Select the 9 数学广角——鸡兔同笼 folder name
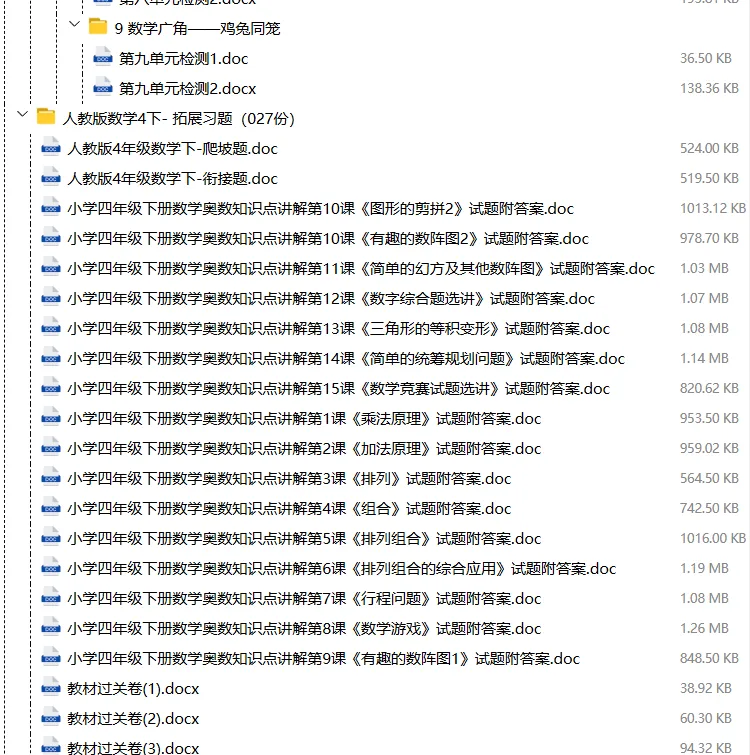The width and height of the screenshot is (750, 755). pos(197,28)
